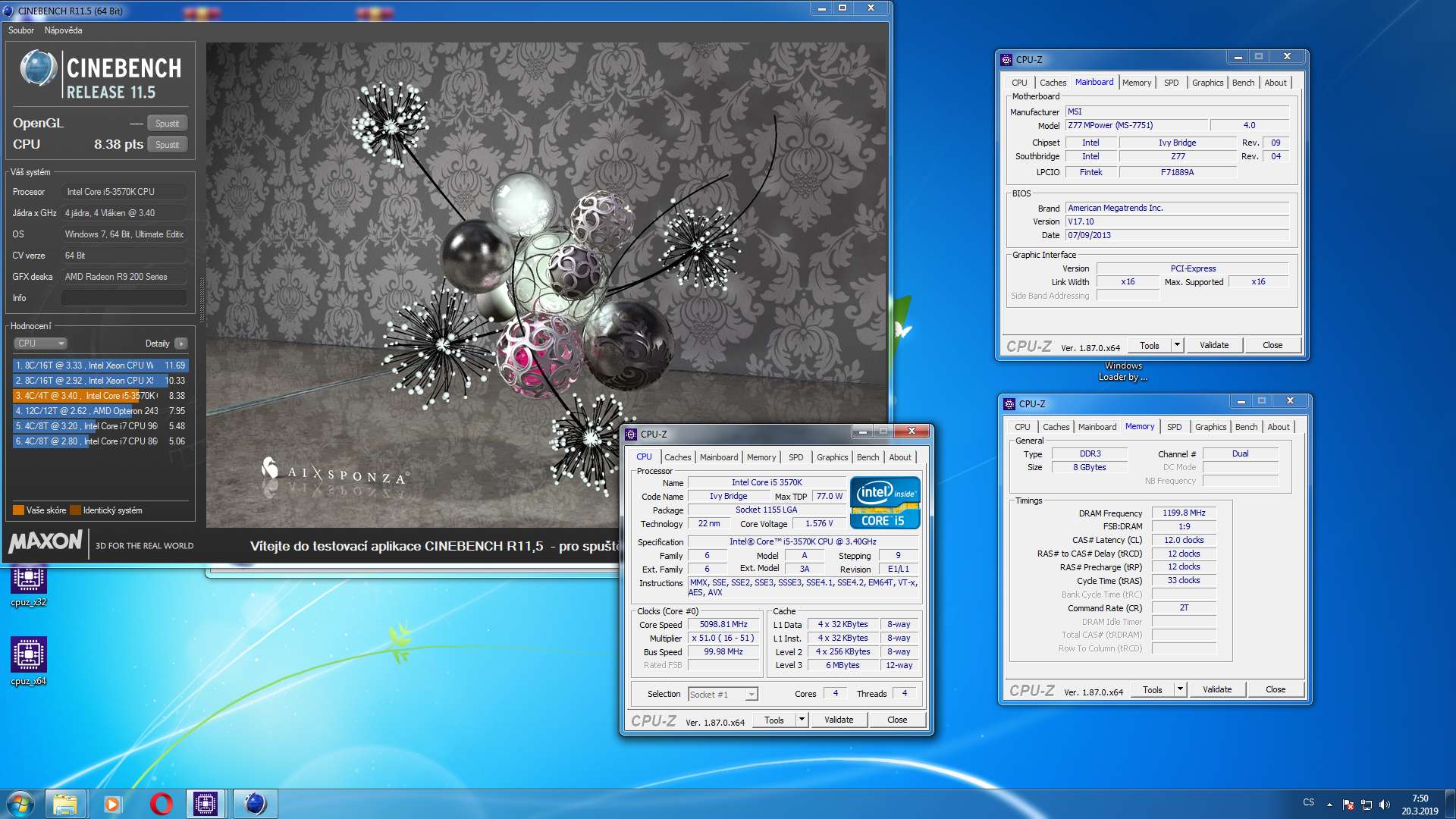Click the Show desktop strip on the taskbar

[x=1450, y=804]
